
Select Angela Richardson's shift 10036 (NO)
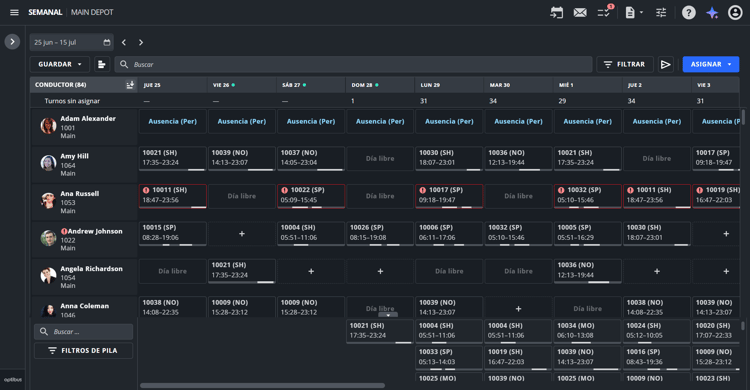(587, 271)
